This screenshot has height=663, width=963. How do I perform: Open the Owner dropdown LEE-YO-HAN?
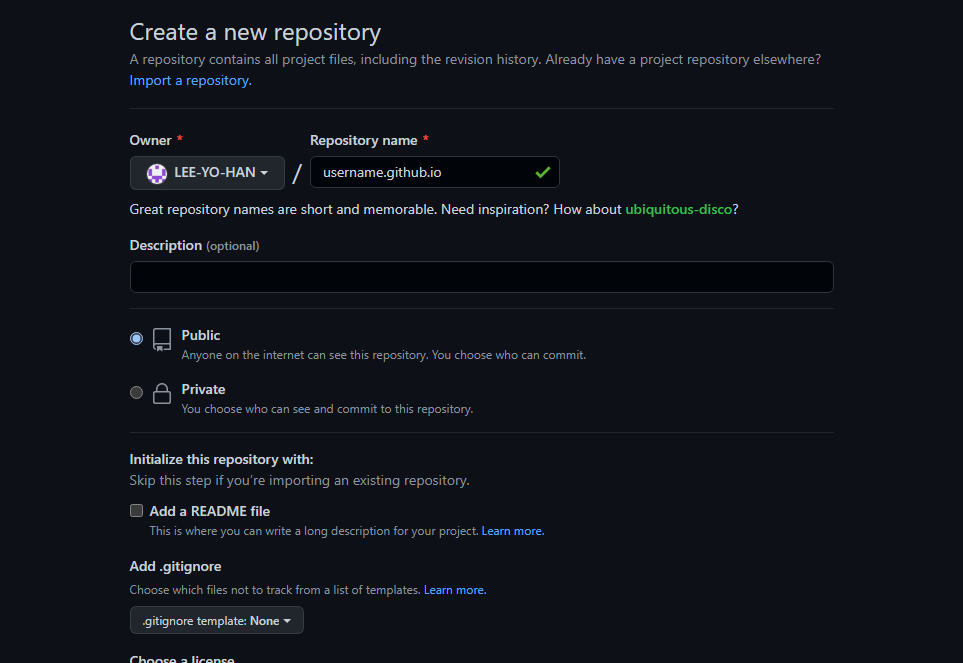(x=207, y=173)
